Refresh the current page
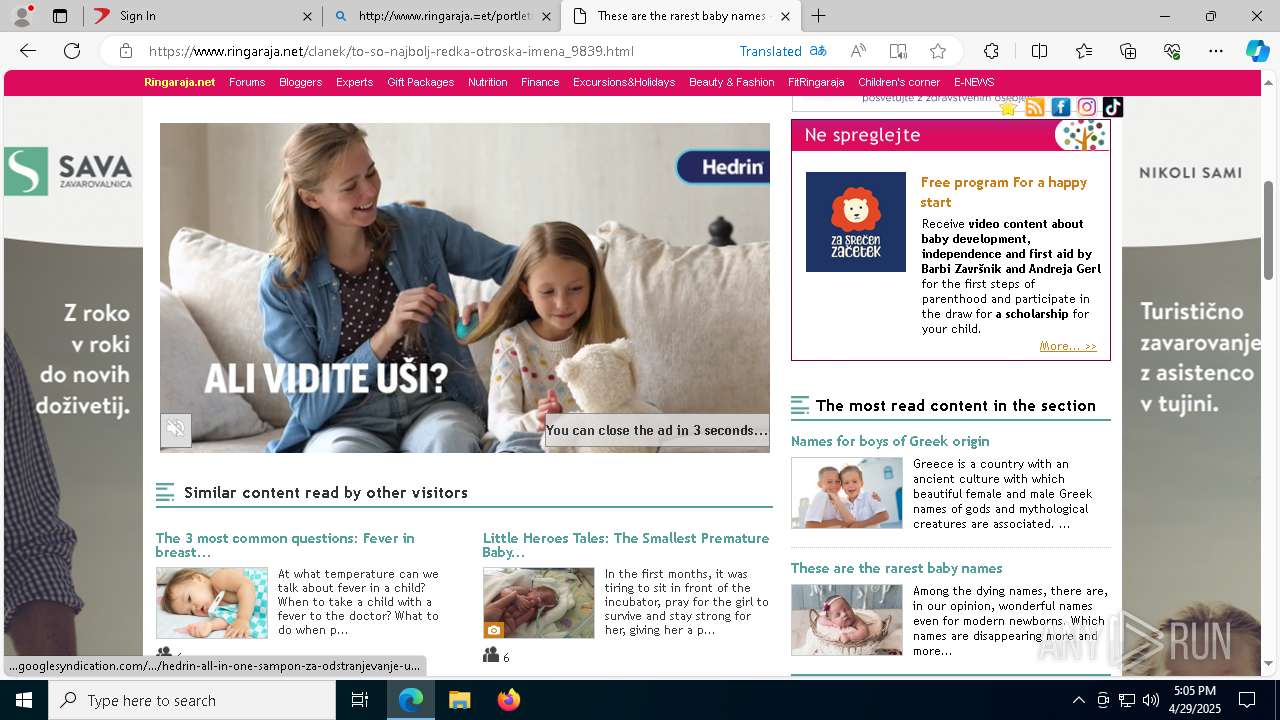This screenshot has height=720, width=1280. [72, 51]
